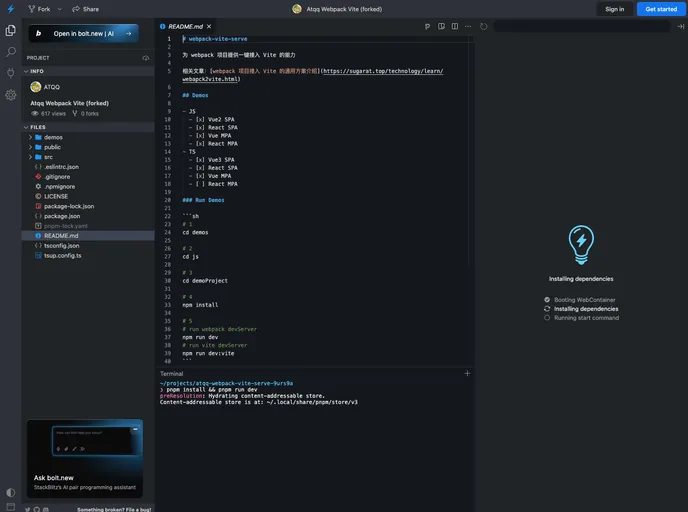Viewport: 688px width, 512px height.
Task: Add a new terminal with plus icon
Action: pos(467,373)
